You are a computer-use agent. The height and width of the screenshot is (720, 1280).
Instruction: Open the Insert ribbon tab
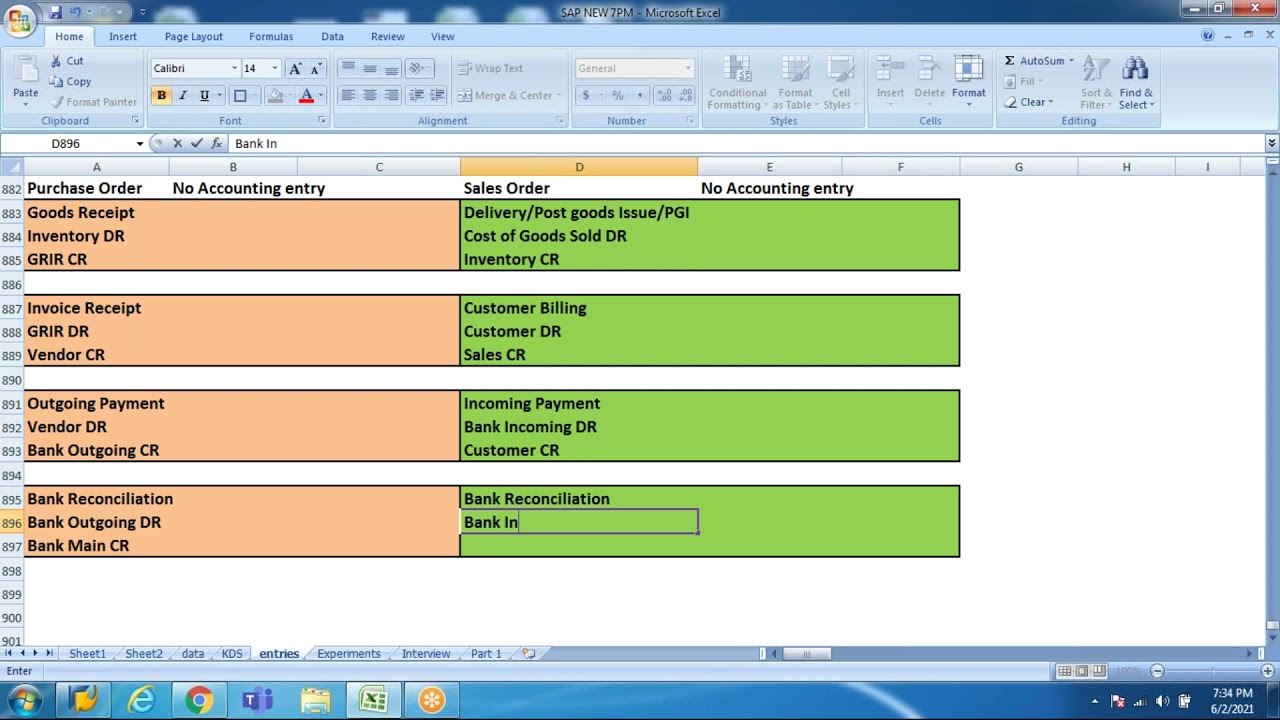(x=123, y=36)
